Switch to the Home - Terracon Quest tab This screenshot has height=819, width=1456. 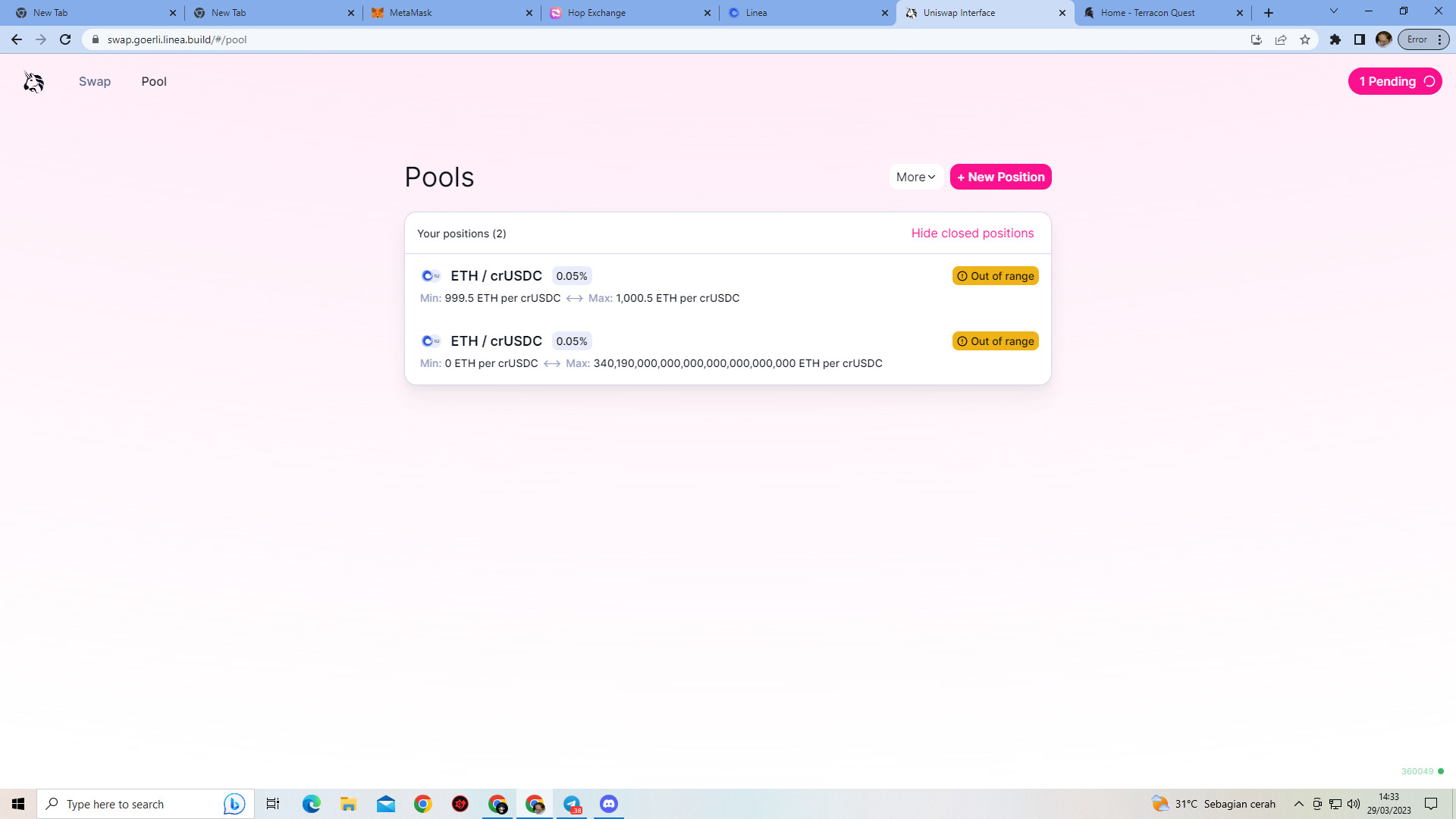click(1163, 13)
